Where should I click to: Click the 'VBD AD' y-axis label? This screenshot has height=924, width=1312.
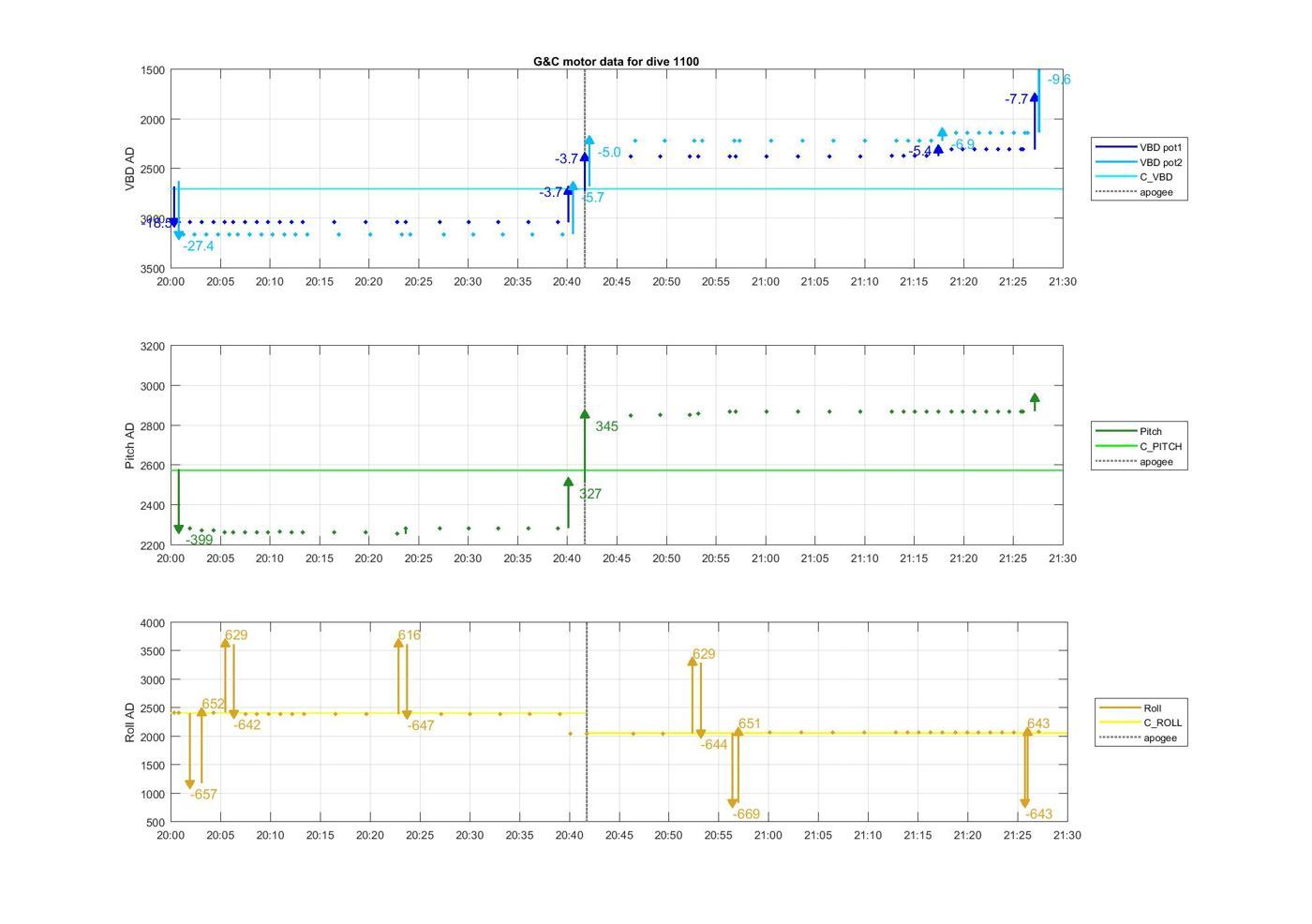(x=130, y=170)
